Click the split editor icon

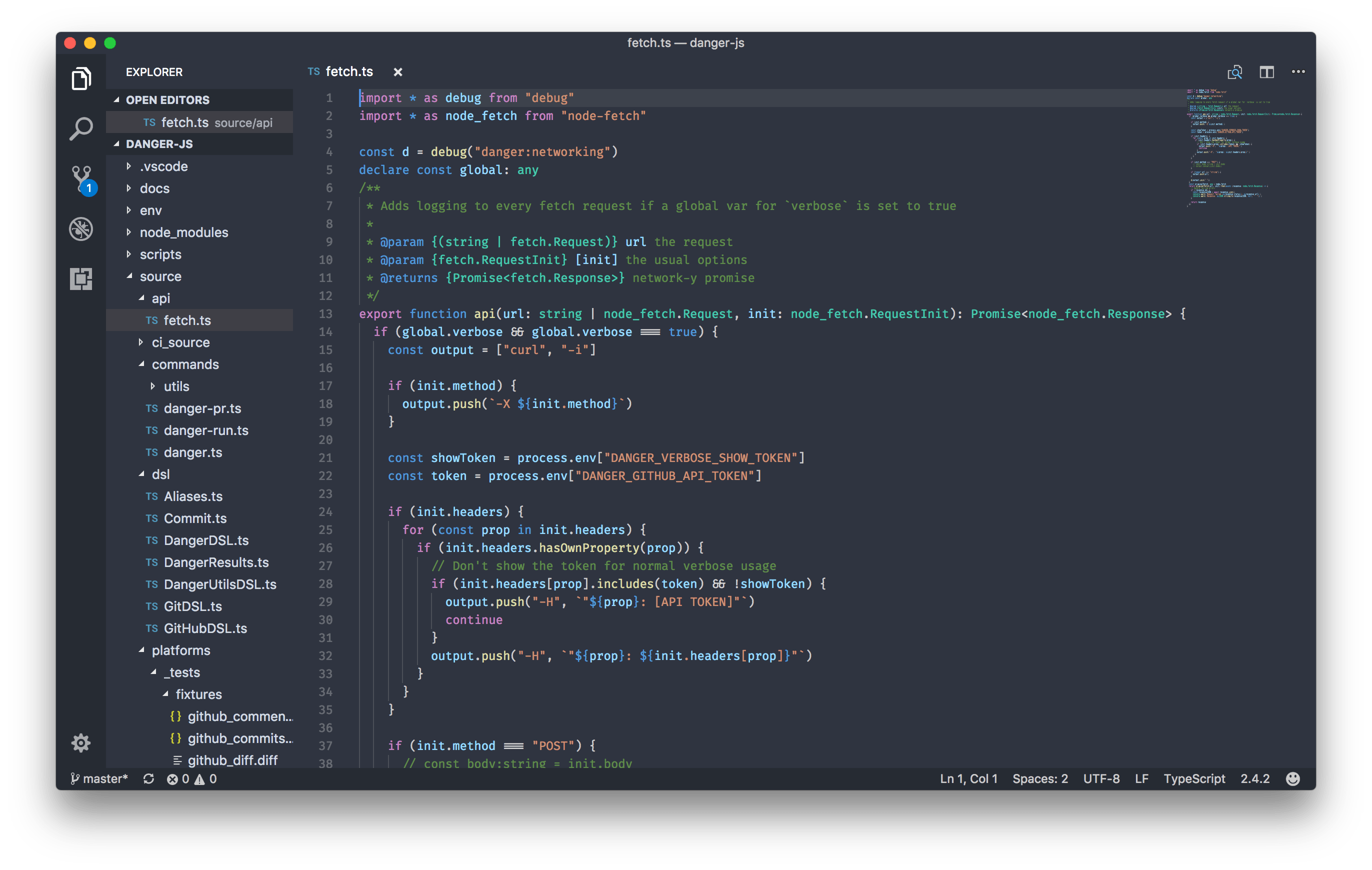(1266, 72)
